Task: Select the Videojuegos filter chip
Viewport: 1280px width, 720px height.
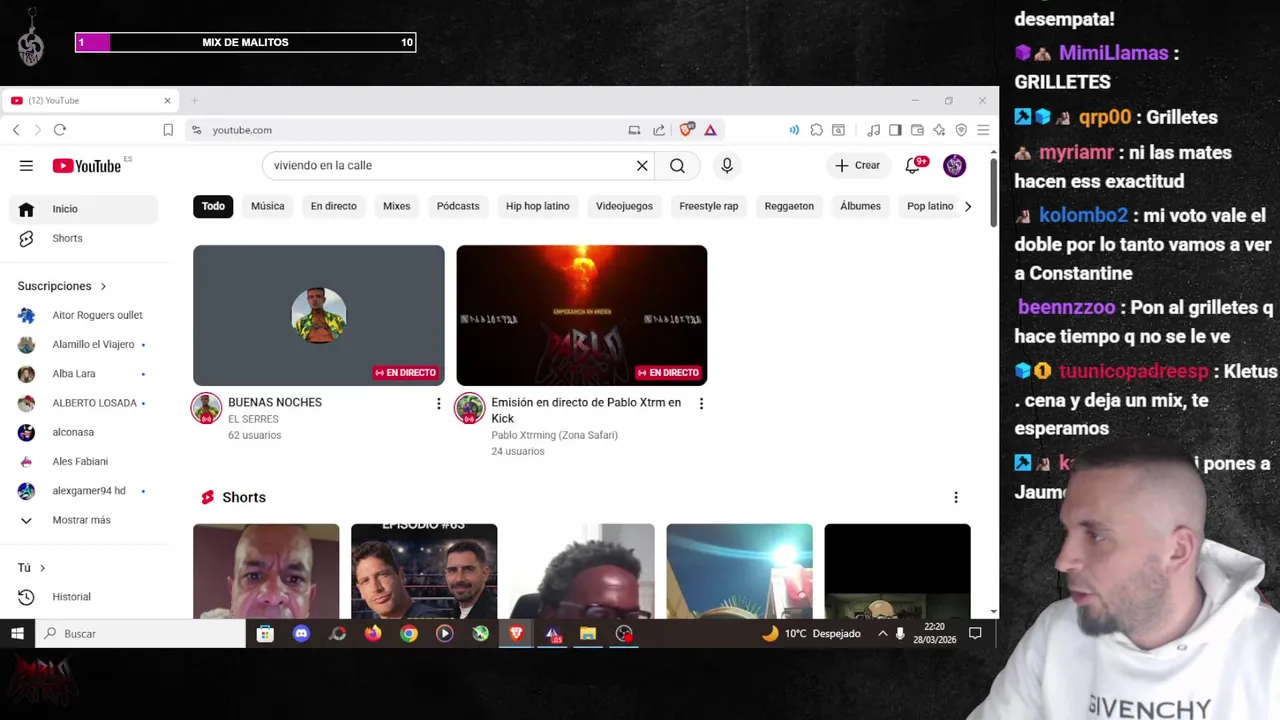Action: [x=624, y=206]
